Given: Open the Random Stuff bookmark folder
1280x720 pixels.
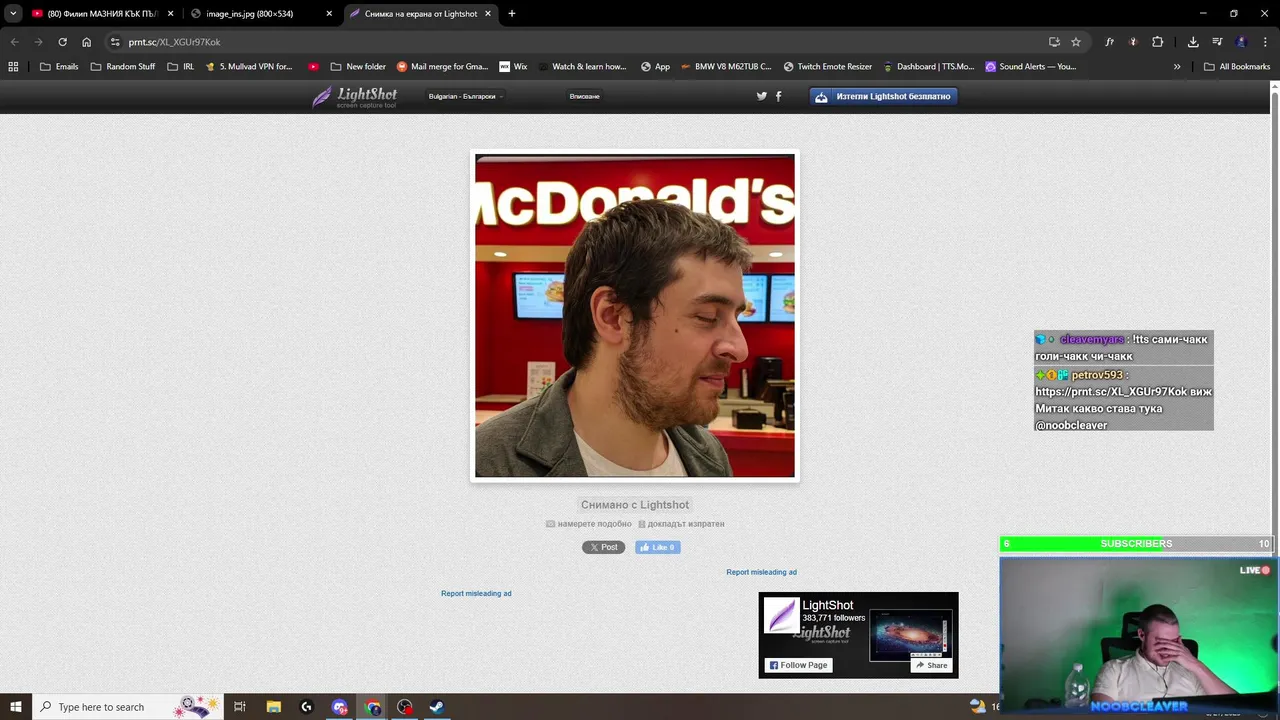Looking at the screenshot, I should pyautogui.click(x=123, y=67).
